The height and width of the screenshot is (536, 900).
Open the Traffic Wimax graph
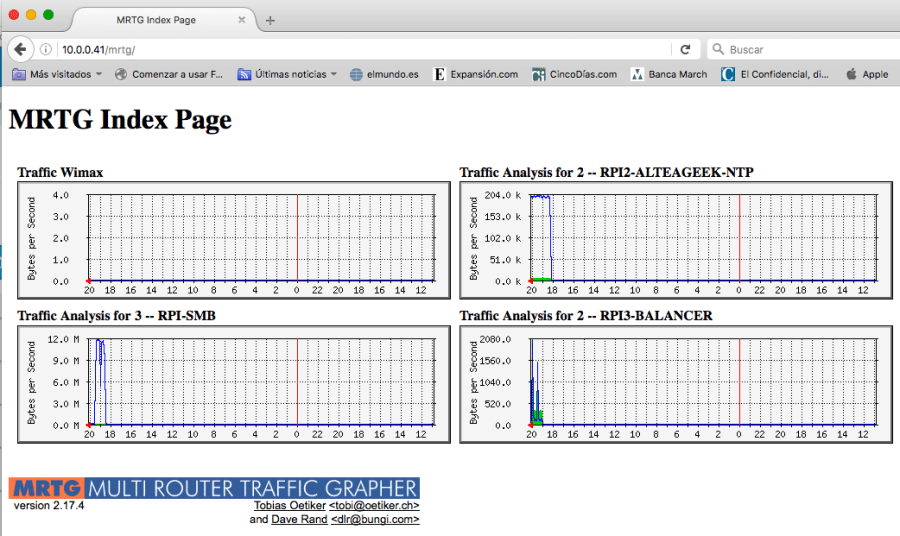tap(229, 240)
